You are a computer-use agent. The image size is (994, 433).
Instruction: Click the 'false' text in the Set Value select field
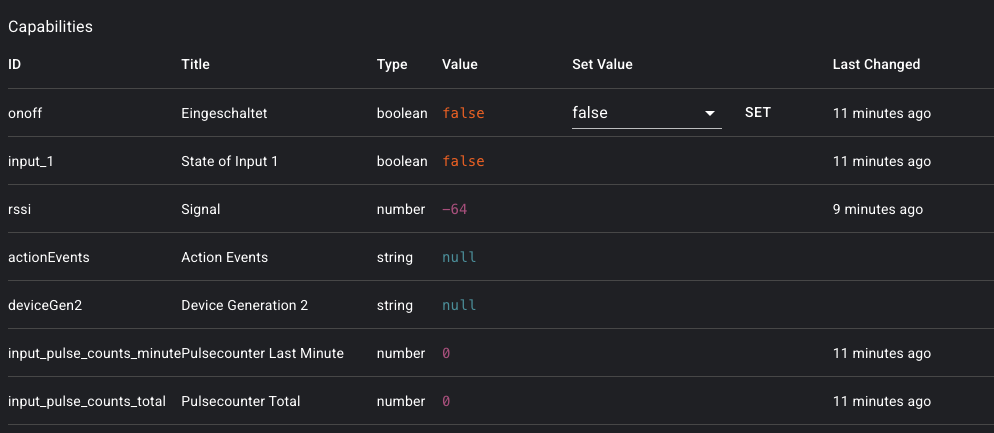590,113
